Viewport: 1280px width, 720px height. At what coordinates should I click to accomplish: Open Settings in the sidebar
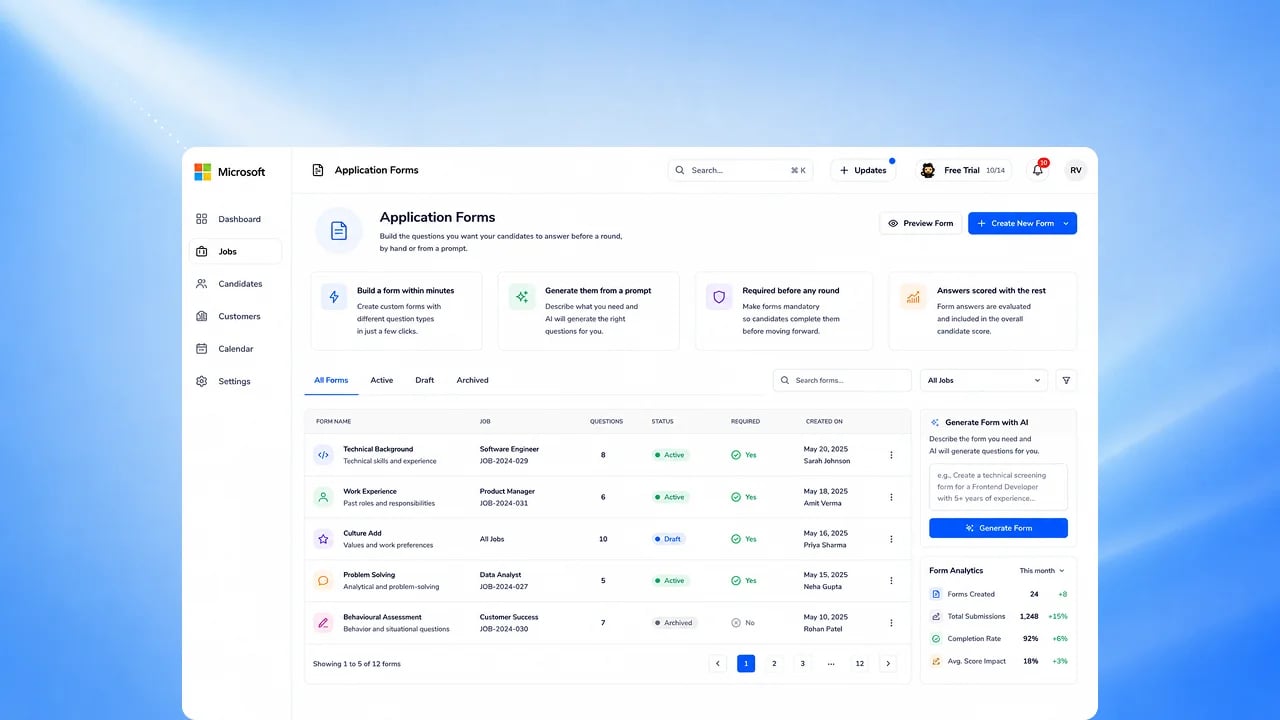tap(235, 381)
